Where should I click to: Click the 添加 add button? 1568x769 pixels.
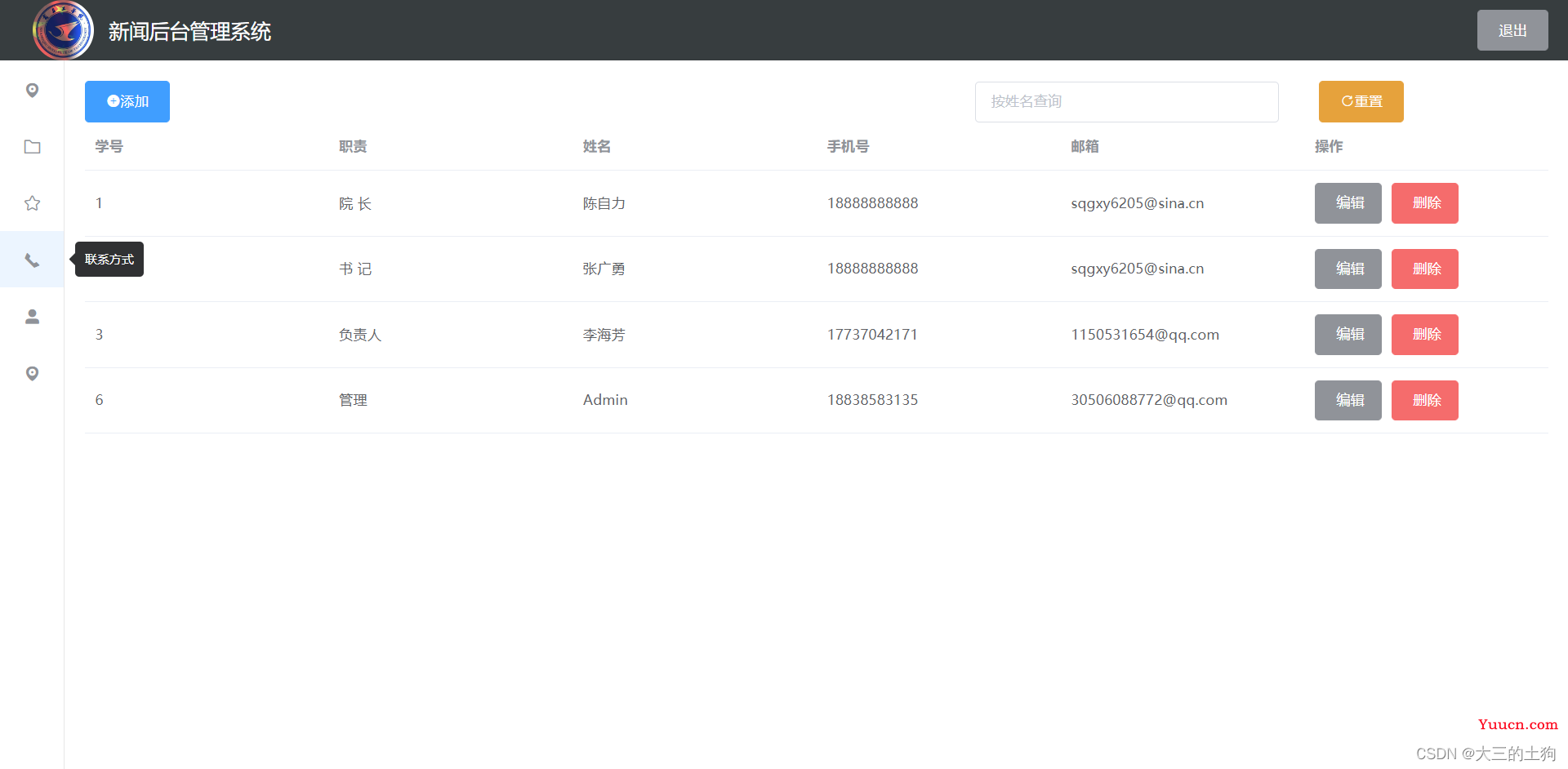[127, 101]
